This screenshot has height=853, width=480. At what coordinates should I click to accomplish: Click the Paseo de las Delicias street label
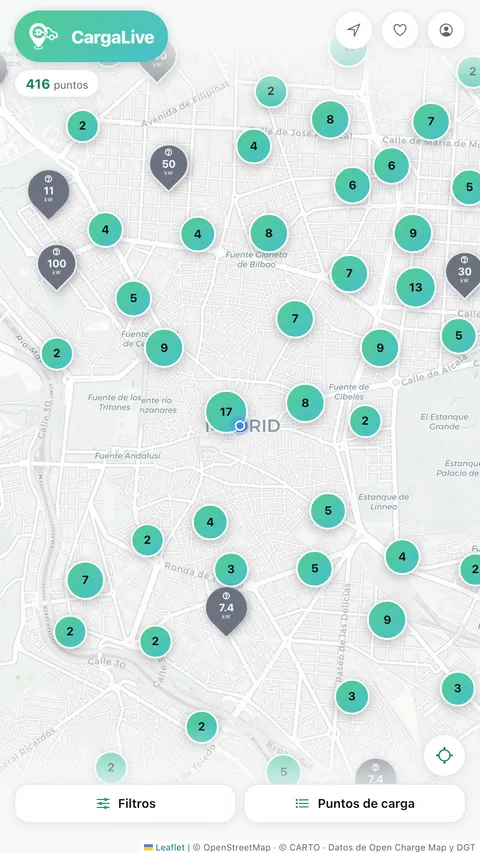coord(343,633)
